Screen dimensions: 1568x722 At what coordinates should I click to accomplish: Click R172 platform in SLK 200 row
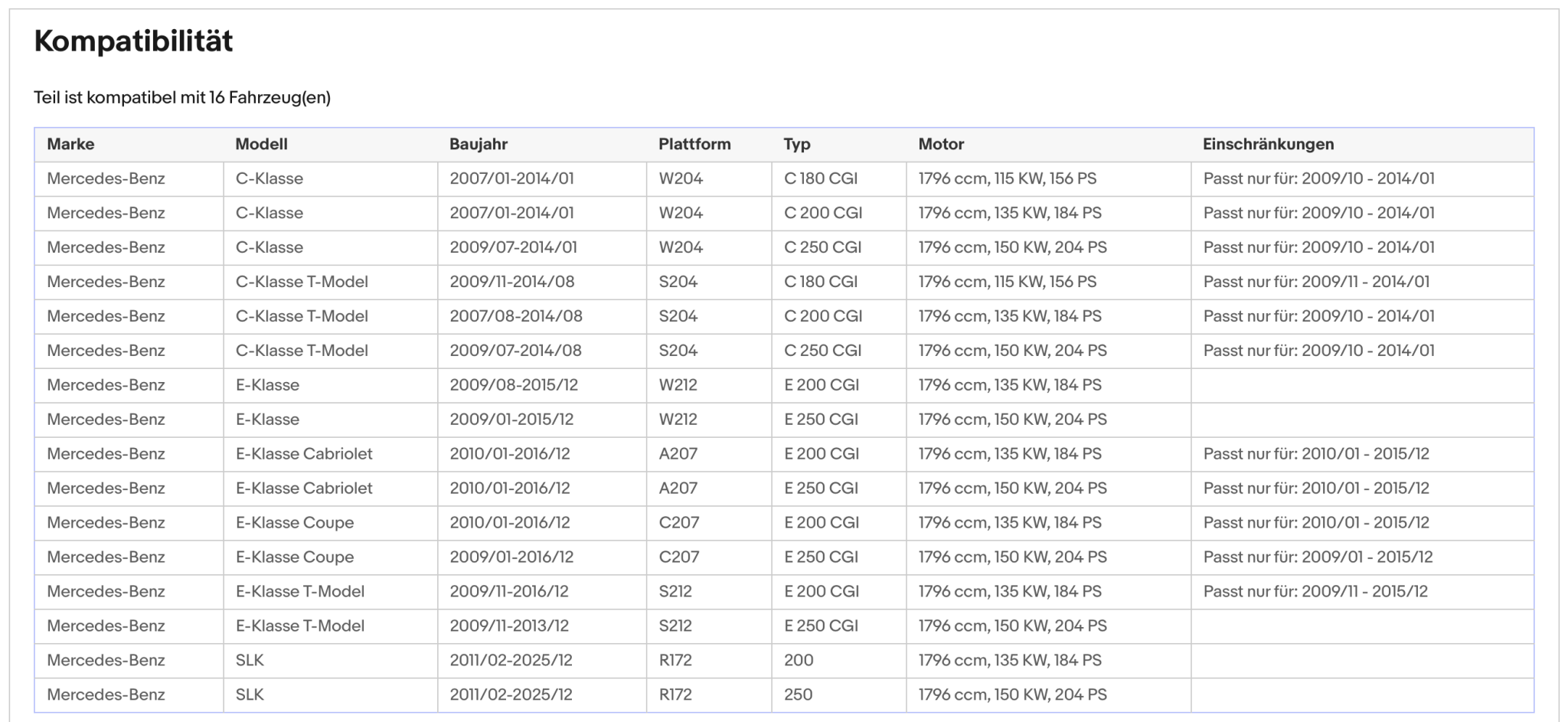(675, 661)
